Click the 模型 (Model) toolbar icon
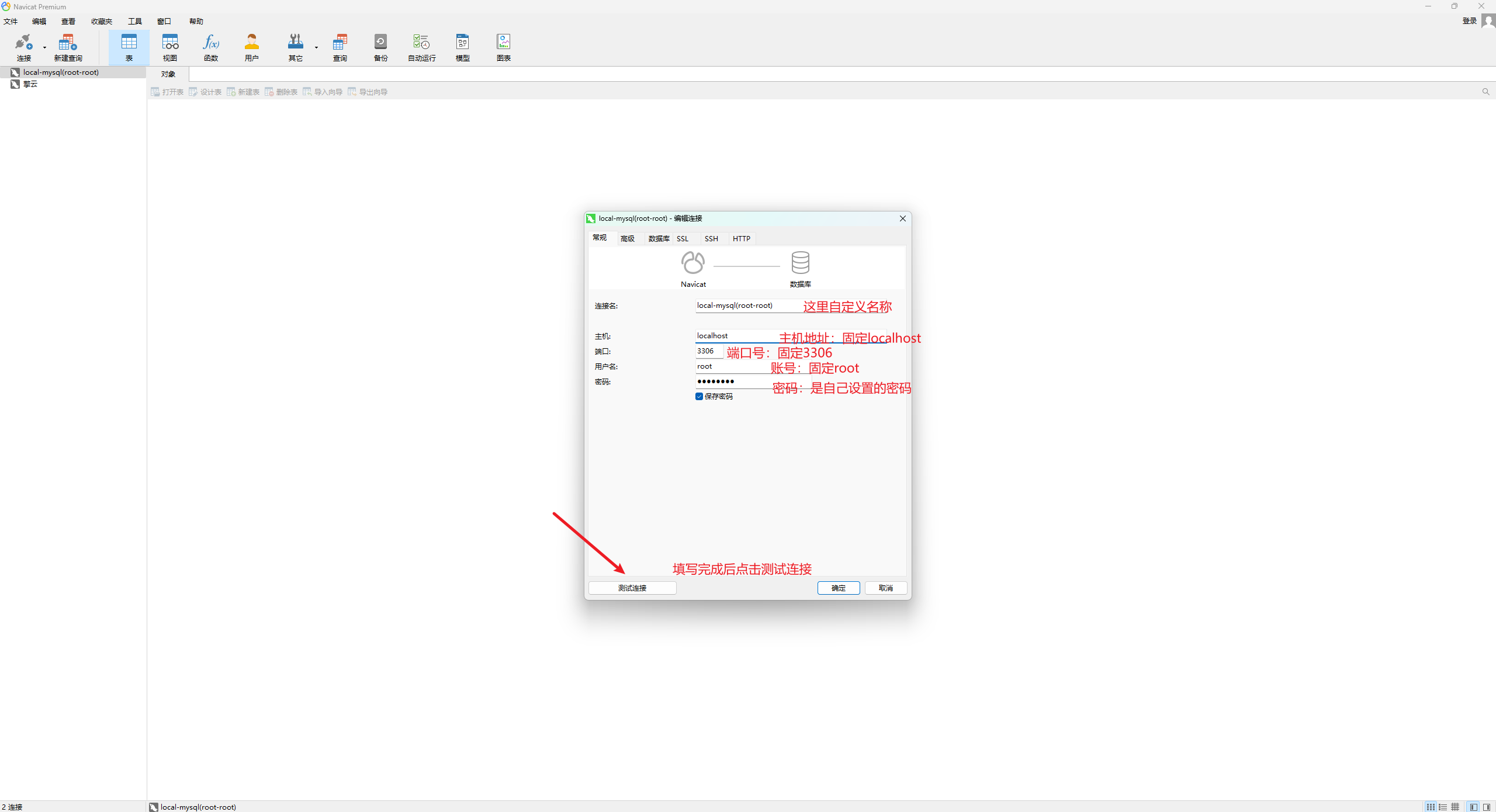This screenshot has height=812, width=1496. point(463,47)
